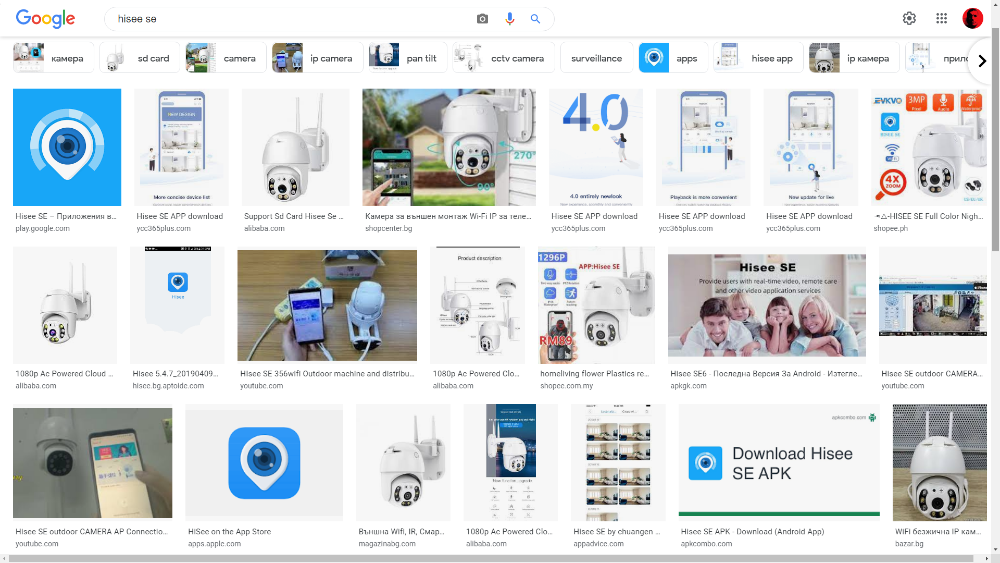Open the Hisee SE family banner image

pos(767,305)
